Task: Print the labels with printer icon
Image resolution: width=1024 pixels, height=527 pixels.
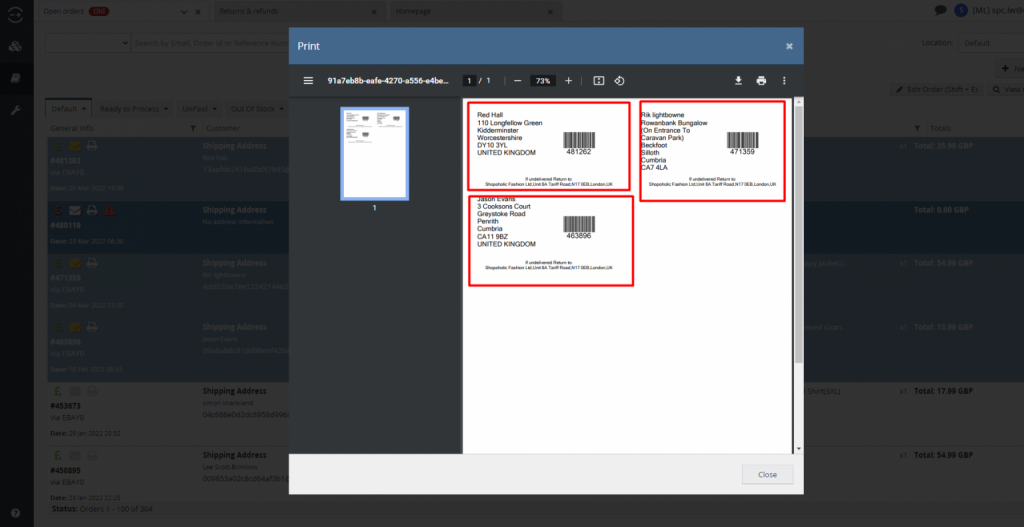Action: (x=761, y=81)
